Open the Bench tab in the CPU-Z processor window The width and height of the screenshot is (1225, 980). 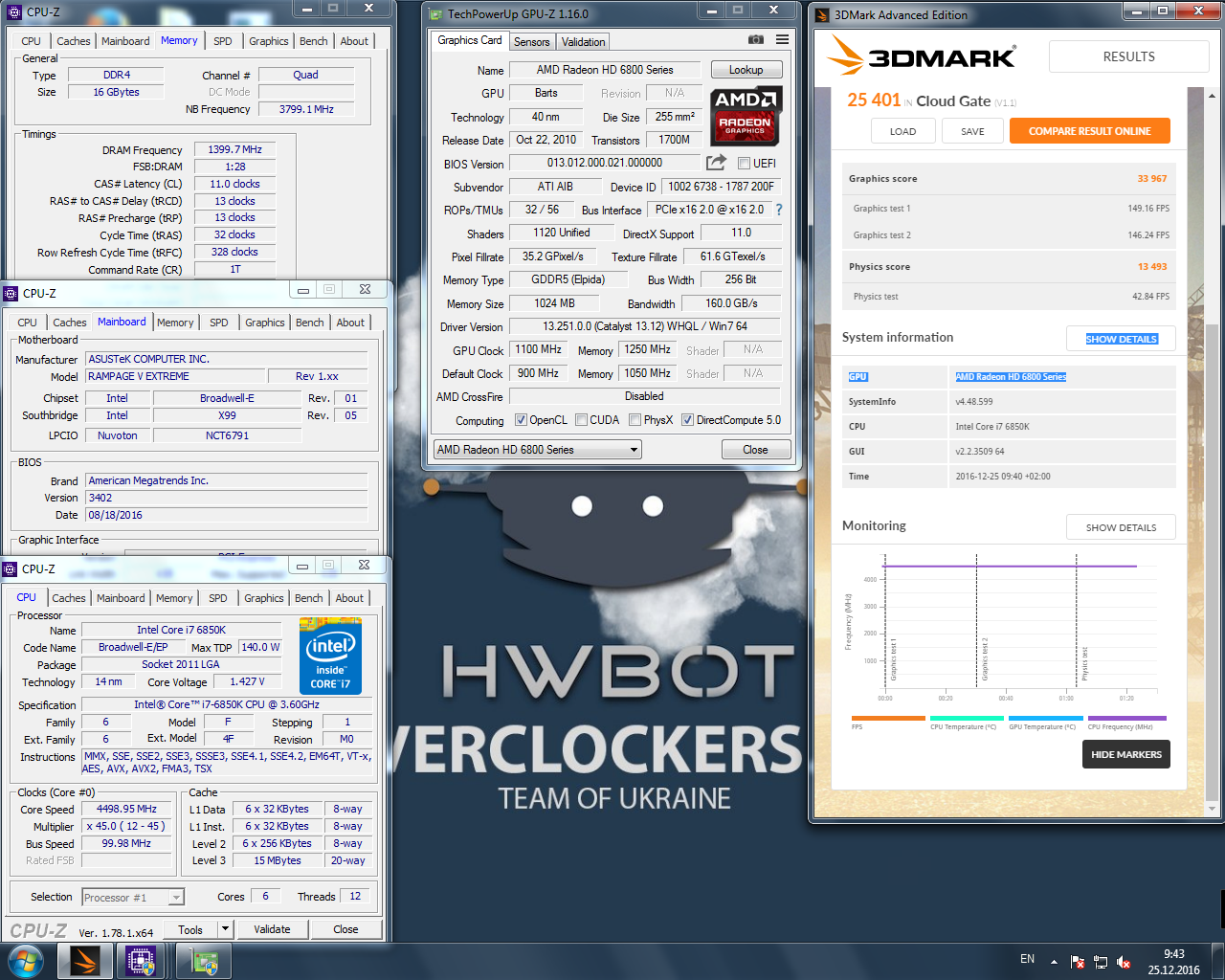coord(308,598)
